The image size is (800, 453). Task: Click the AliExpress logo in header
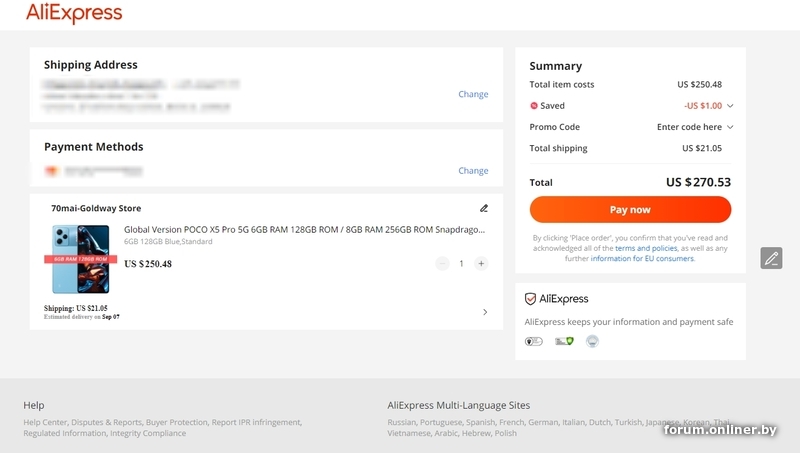(74, 13)
